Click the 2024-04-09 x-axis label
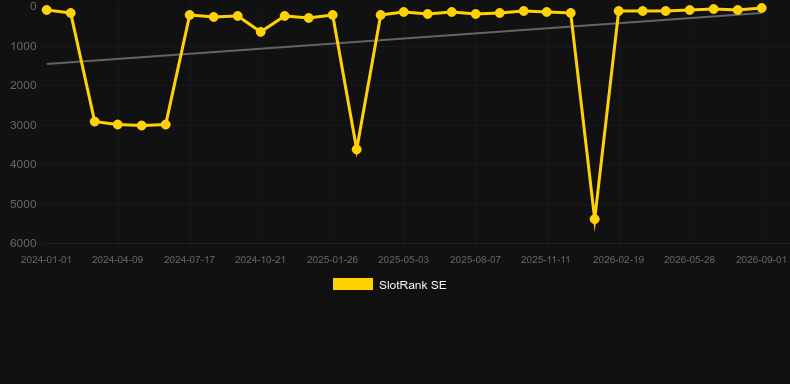This screenshot has width=790, height=384. (x=117, y=260)
